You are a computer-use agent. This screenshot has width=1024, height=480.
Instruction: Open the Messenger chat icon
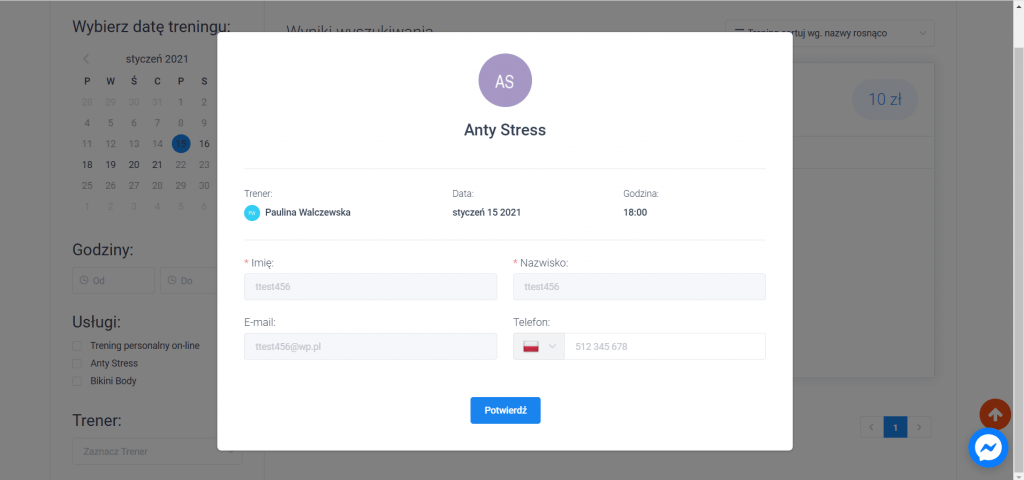click(988, 447)
